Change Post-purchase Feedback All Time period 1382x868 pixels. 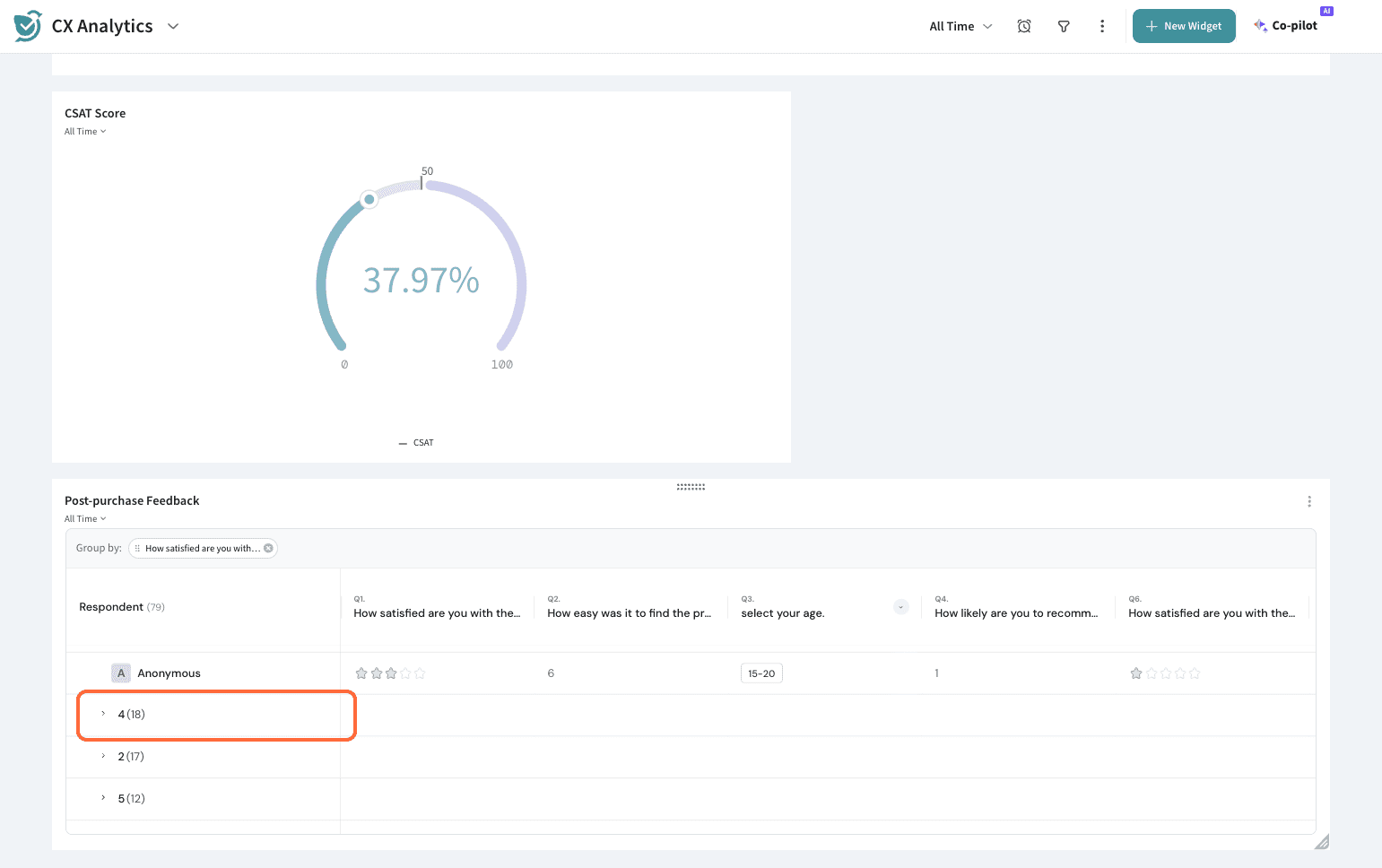tap(85, 519)
